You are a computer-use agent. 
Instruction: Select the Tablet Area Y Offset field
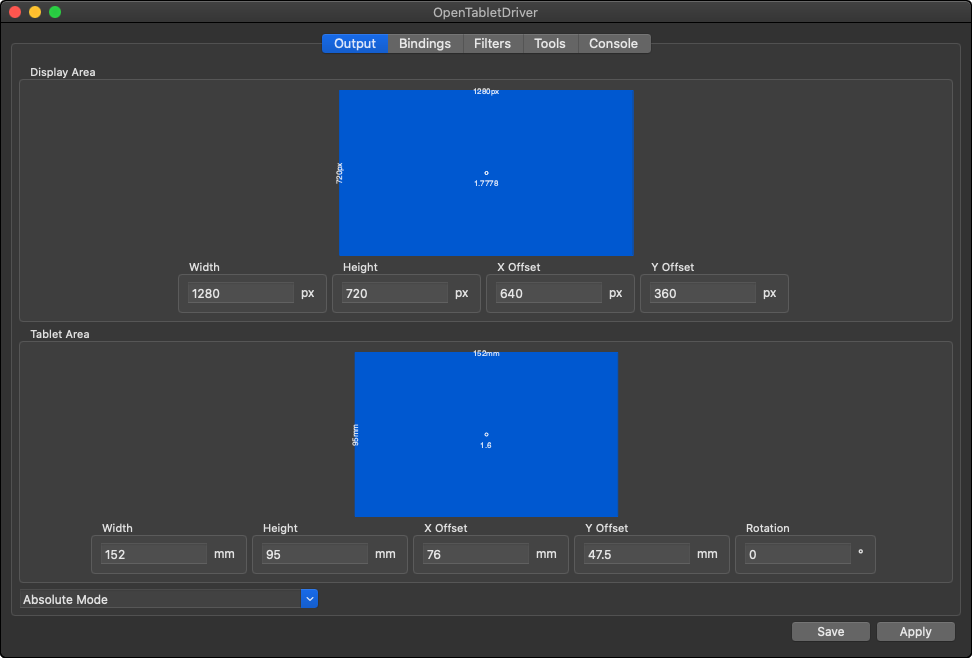[x=637, y=554]
